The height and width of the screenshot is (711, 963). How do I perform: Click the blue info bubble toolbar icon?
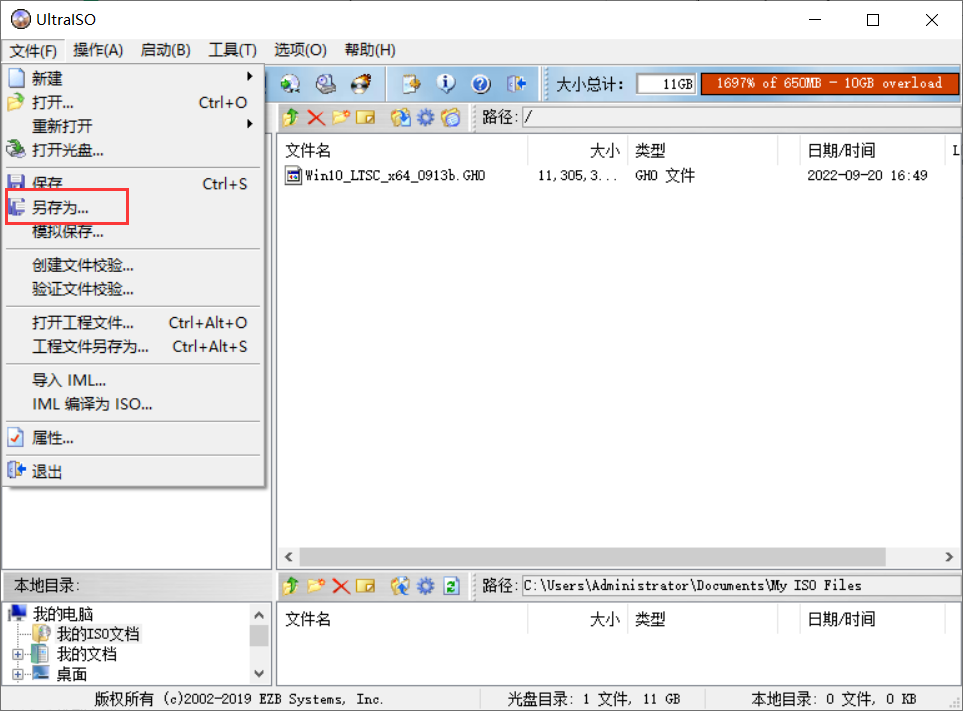[446, 84]
